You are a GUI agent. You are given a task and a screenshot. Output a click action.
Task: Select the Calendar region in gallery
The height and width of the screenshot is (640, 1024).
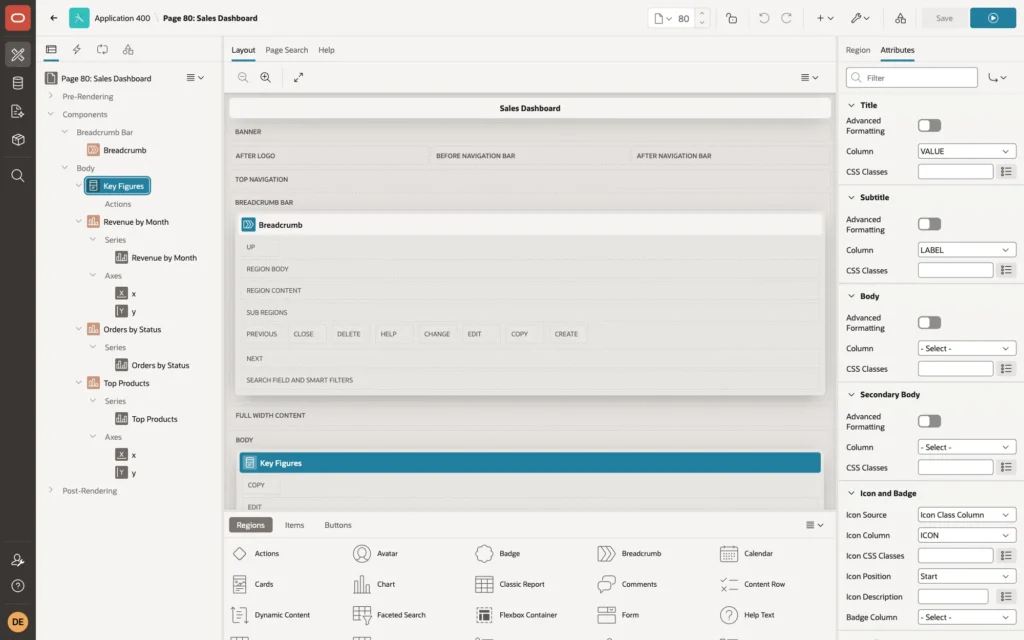746,554
